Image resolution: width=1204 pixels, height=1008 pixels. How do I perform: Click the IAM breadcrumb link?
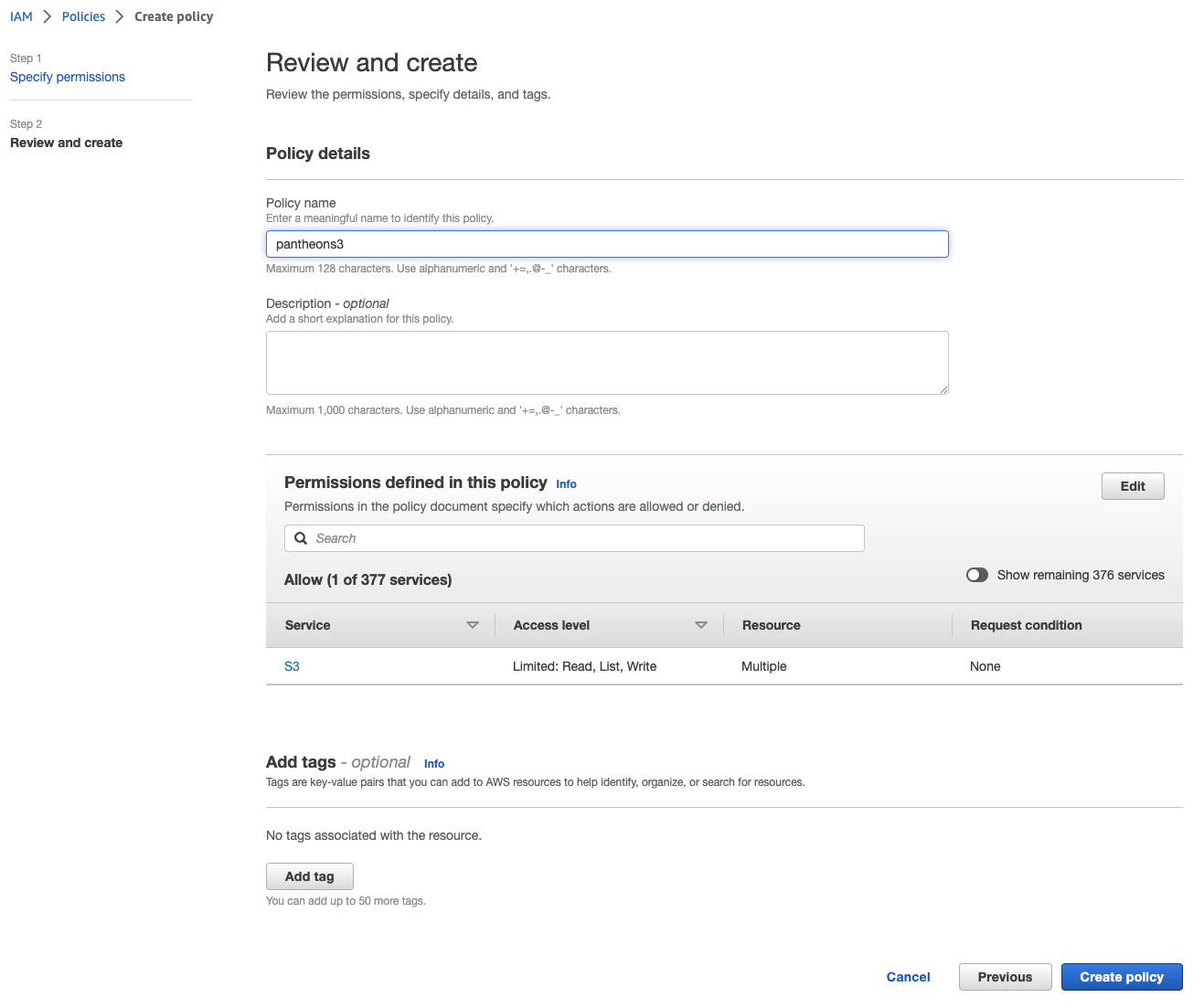point(20,16)
